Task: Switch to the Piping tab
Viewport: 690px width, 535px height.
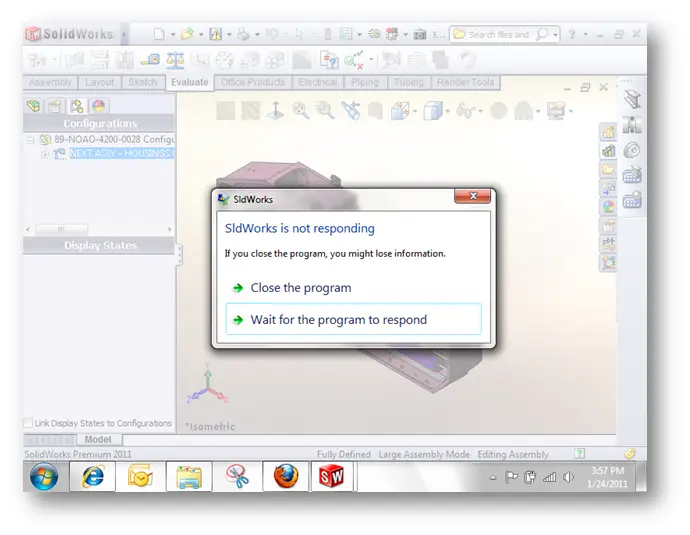Action: click(x=365, y=82)
